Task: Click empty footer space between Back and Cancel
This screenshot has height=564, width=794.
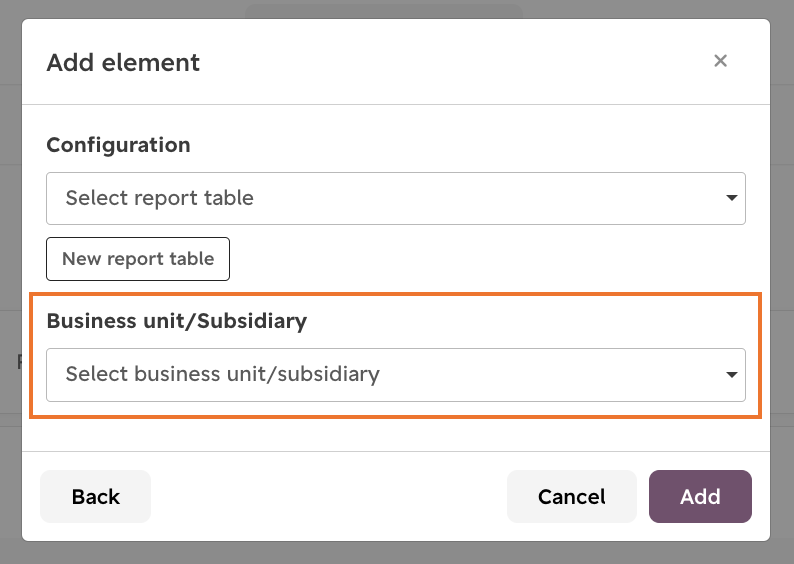Action: pyautogui.click(x=329, y=496)
